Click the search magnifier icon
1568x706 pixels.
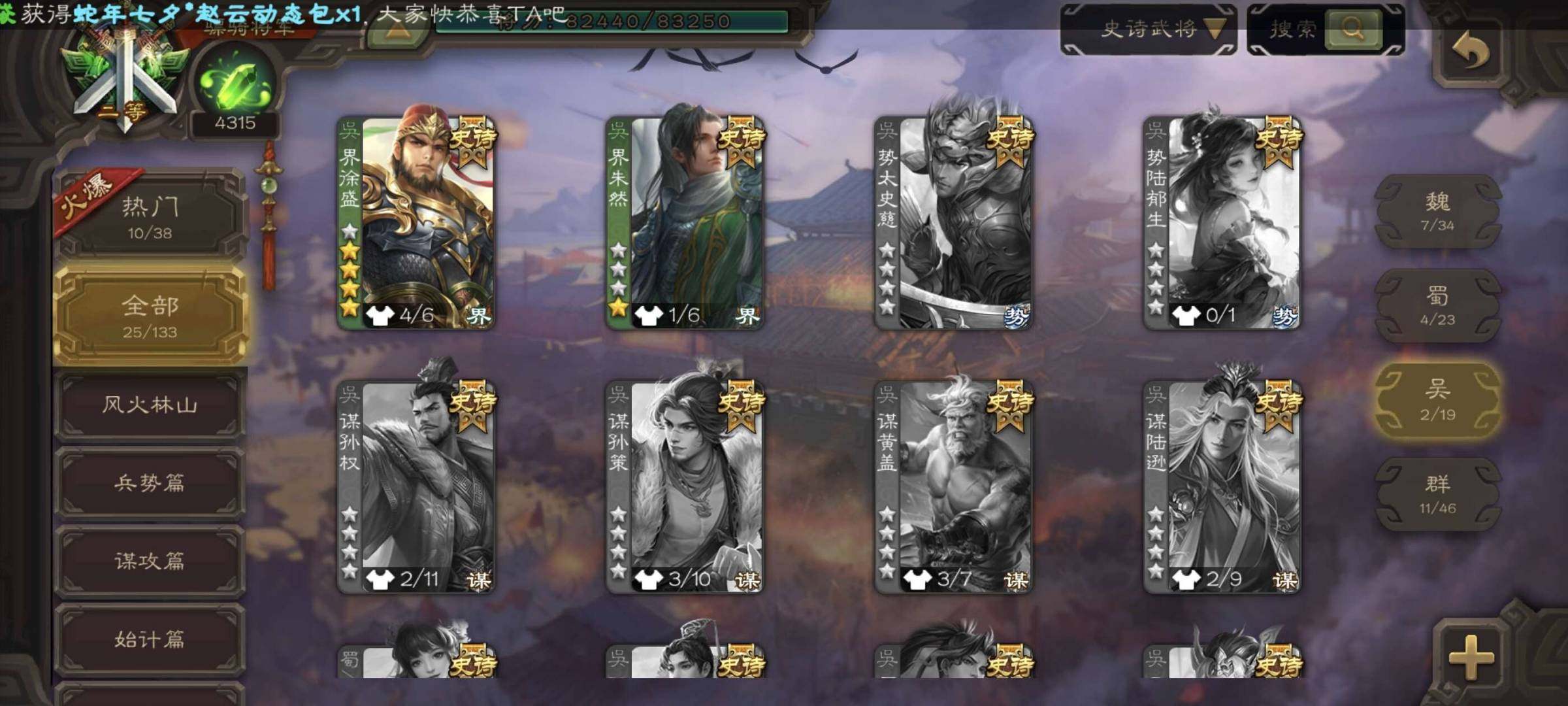(1352, 29)
